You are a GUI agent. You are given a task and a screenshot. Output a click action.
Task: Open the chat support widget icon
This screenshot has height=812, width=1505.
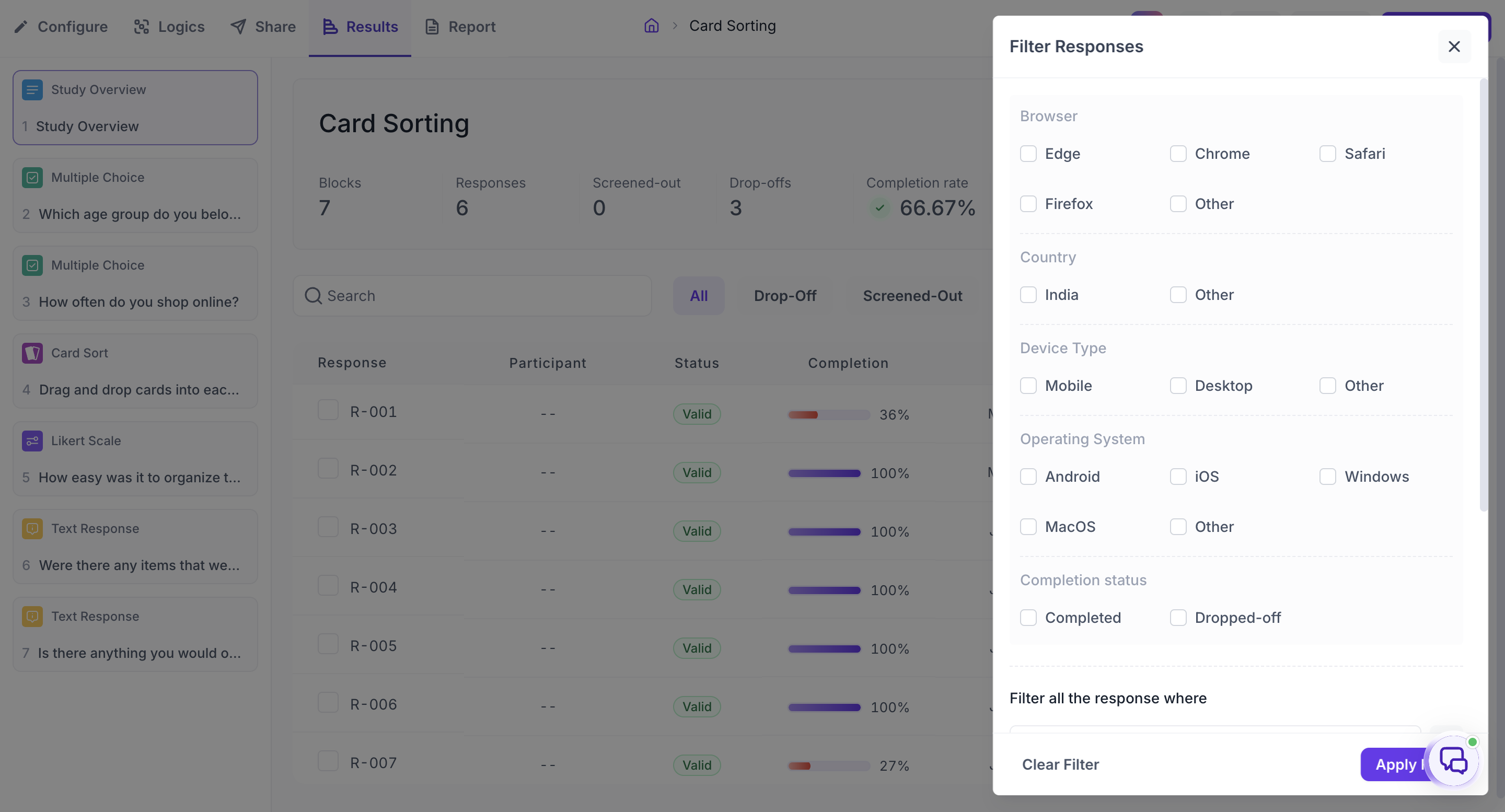point(1454,761)
